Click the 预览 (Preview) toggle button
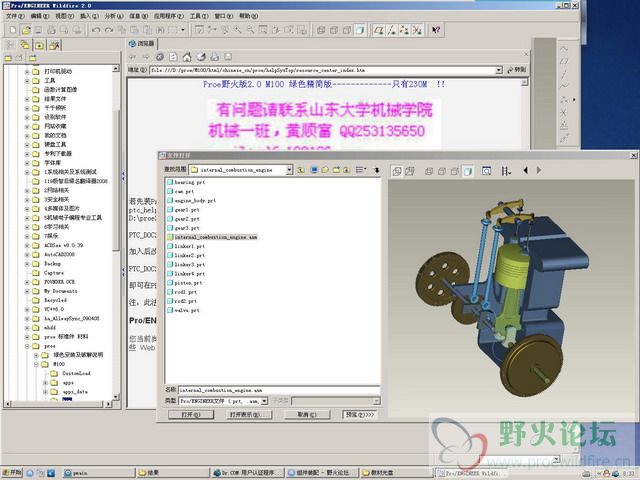The width and height of the screenshot is (640, 480). 360,414
